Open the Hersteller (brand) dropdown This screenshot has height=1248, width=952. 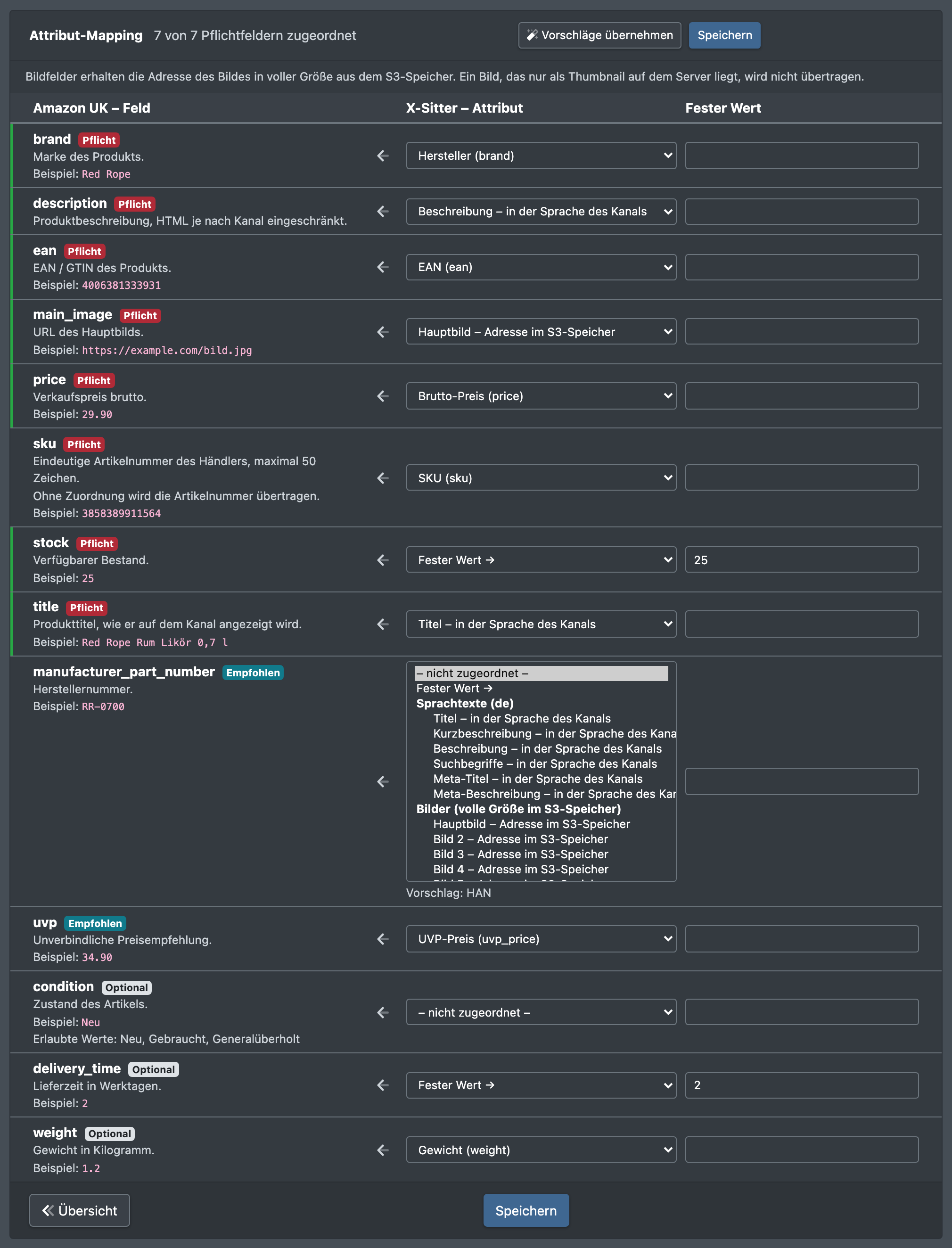pos(541,156)
